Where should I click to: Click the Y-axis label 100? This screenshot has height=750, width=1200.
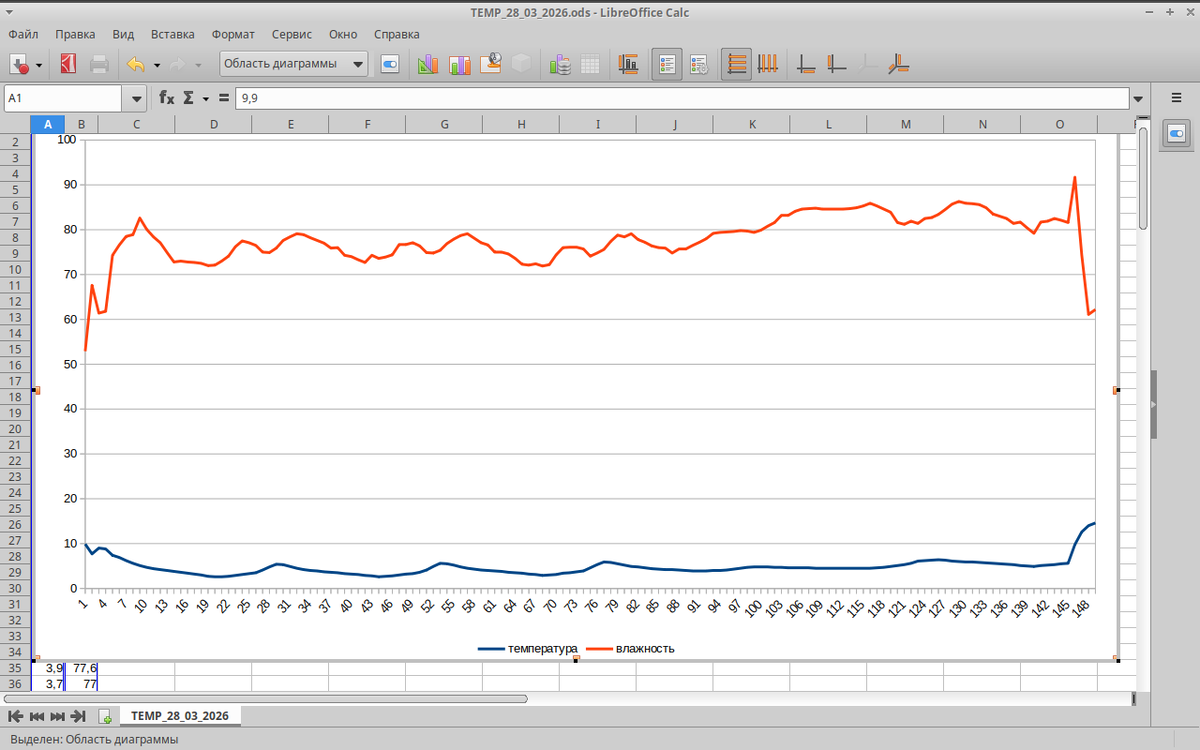67,139
